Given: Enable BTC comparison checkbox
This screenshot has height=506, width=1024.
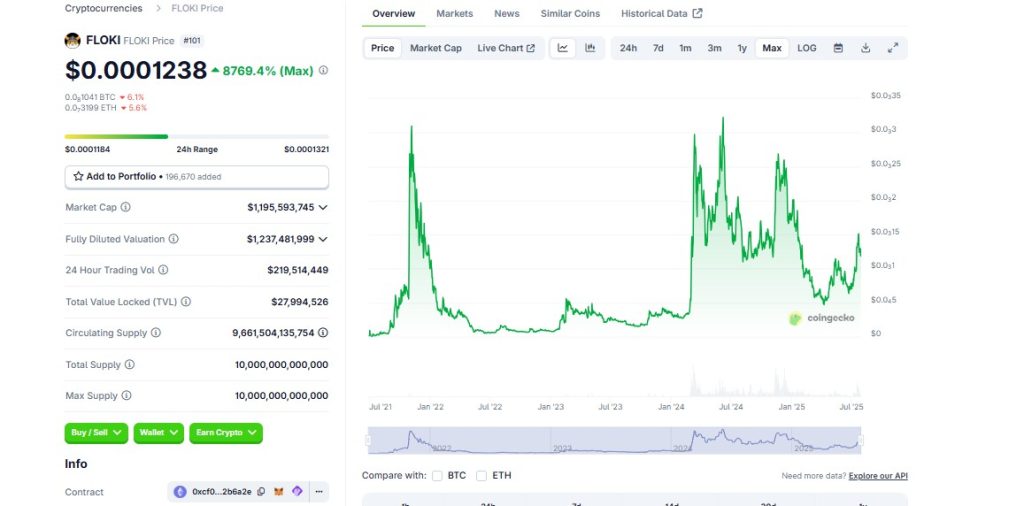Looking at the screenshot, I should click(x=437, y=476).
